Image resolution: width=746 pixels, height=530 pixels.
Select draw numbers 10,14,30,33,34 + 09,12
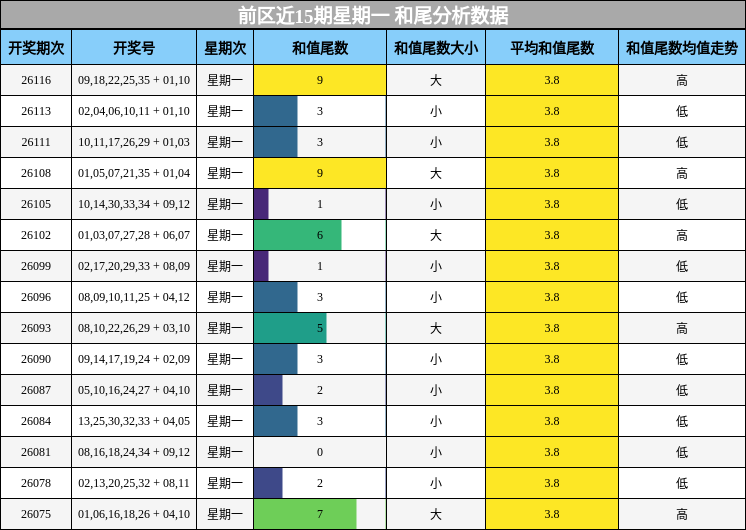click(134, 204)
